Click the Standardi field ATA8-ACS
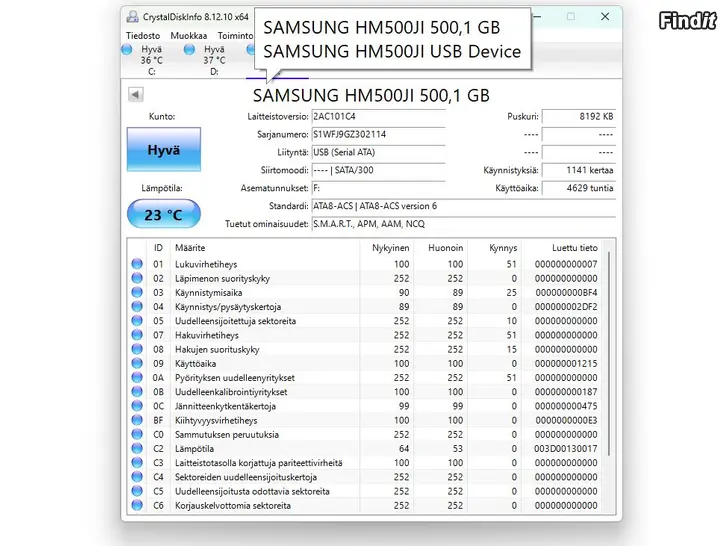This screenshot has width=728, height=546. pos(464,206)
